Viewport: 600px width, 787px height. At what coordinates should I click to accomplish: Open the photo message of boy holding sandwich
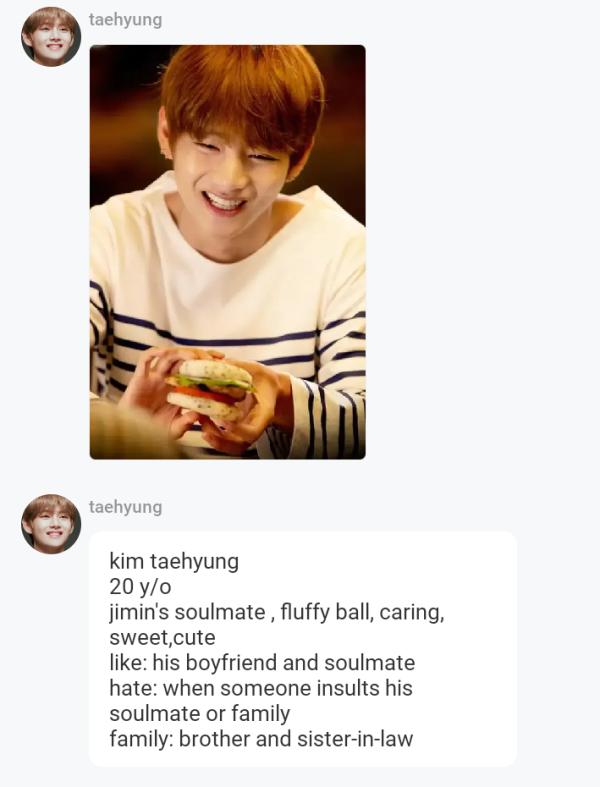tap(227, 252)
